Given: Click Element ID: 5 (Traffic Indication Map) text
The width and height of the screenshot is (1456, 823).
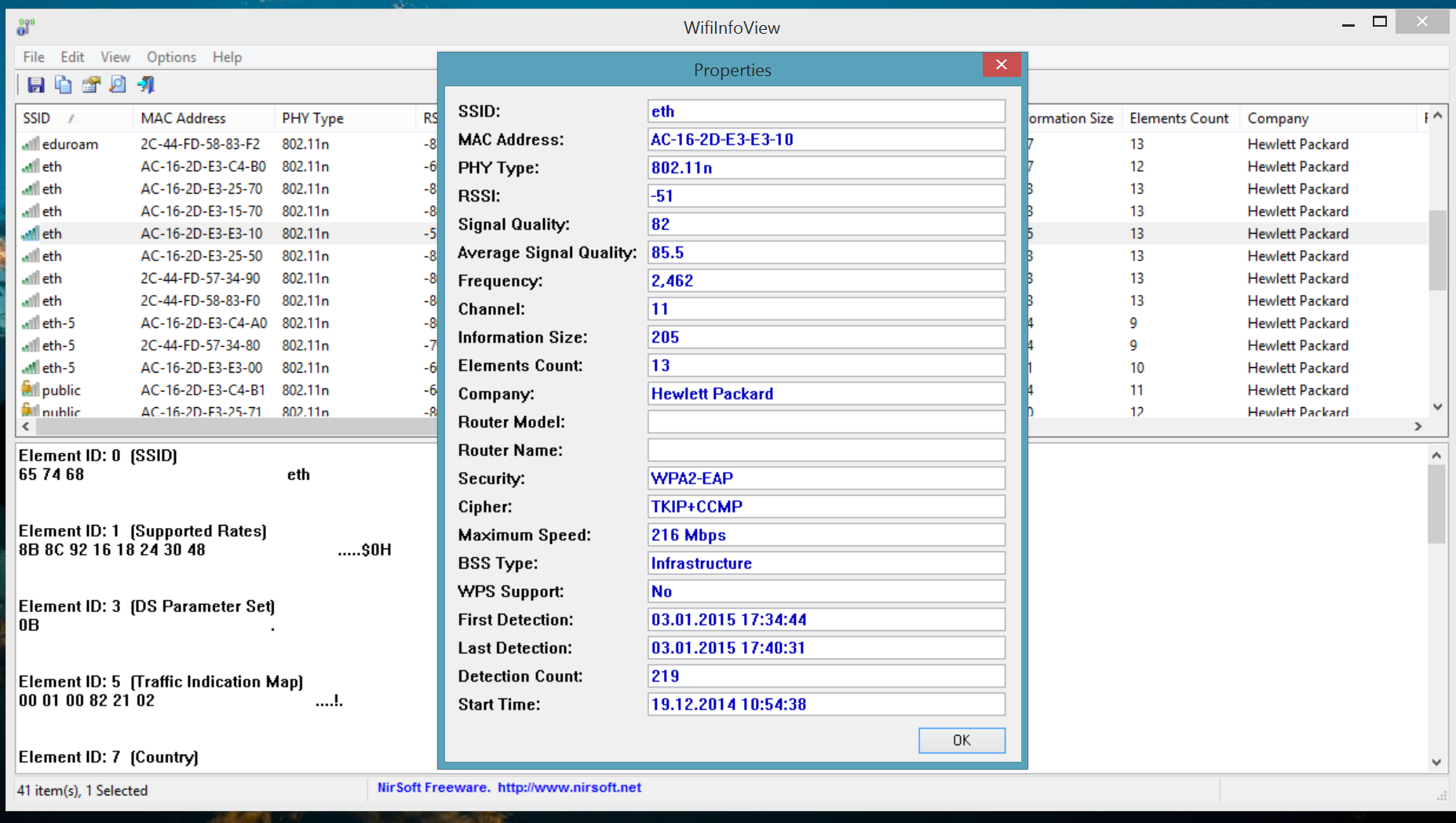Looking at the screenshot, I should coord(161,682).
